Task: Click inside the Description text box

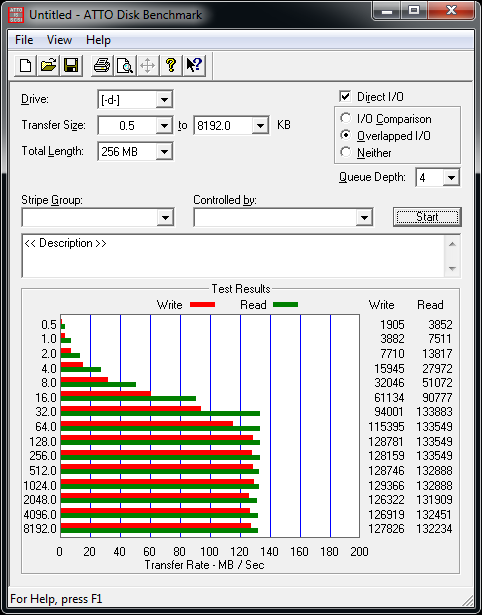Action: pyautogui.click(x=233, y=256)
